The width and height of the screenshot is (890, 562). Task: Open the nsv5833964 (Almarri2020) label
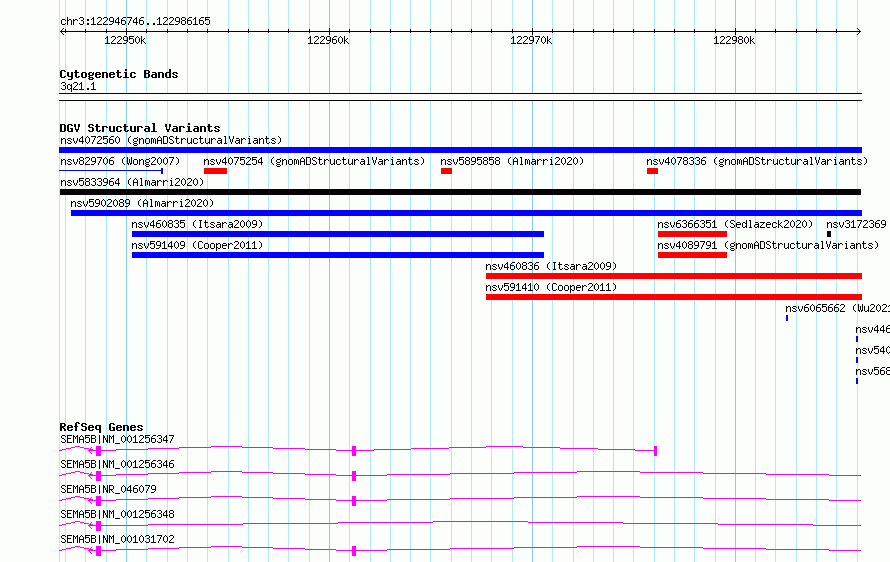132,182
